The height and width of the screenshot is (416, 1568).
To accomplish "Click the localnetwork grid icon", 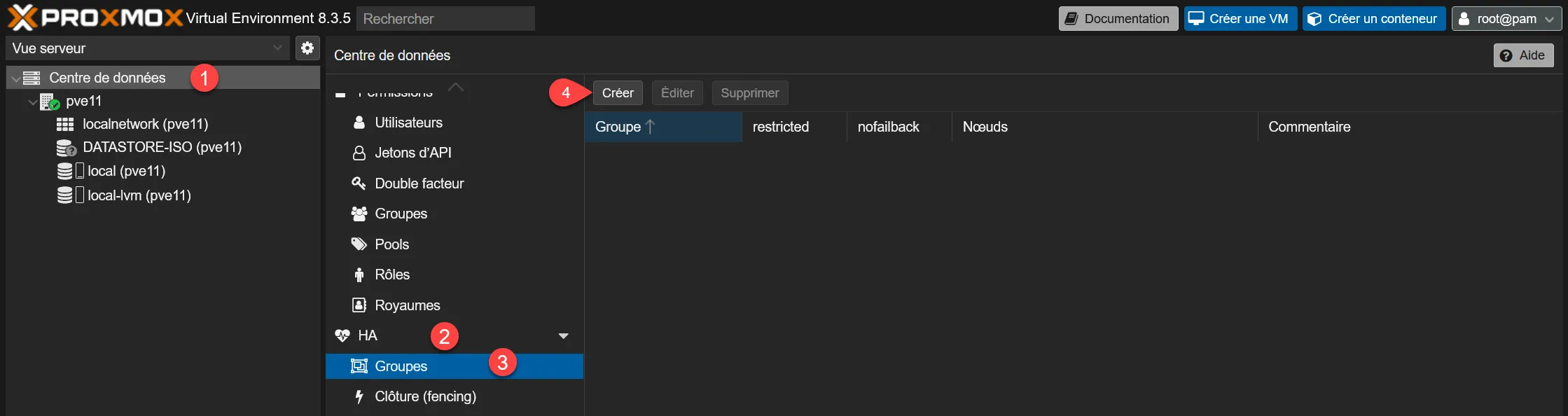I will [65, 125].
